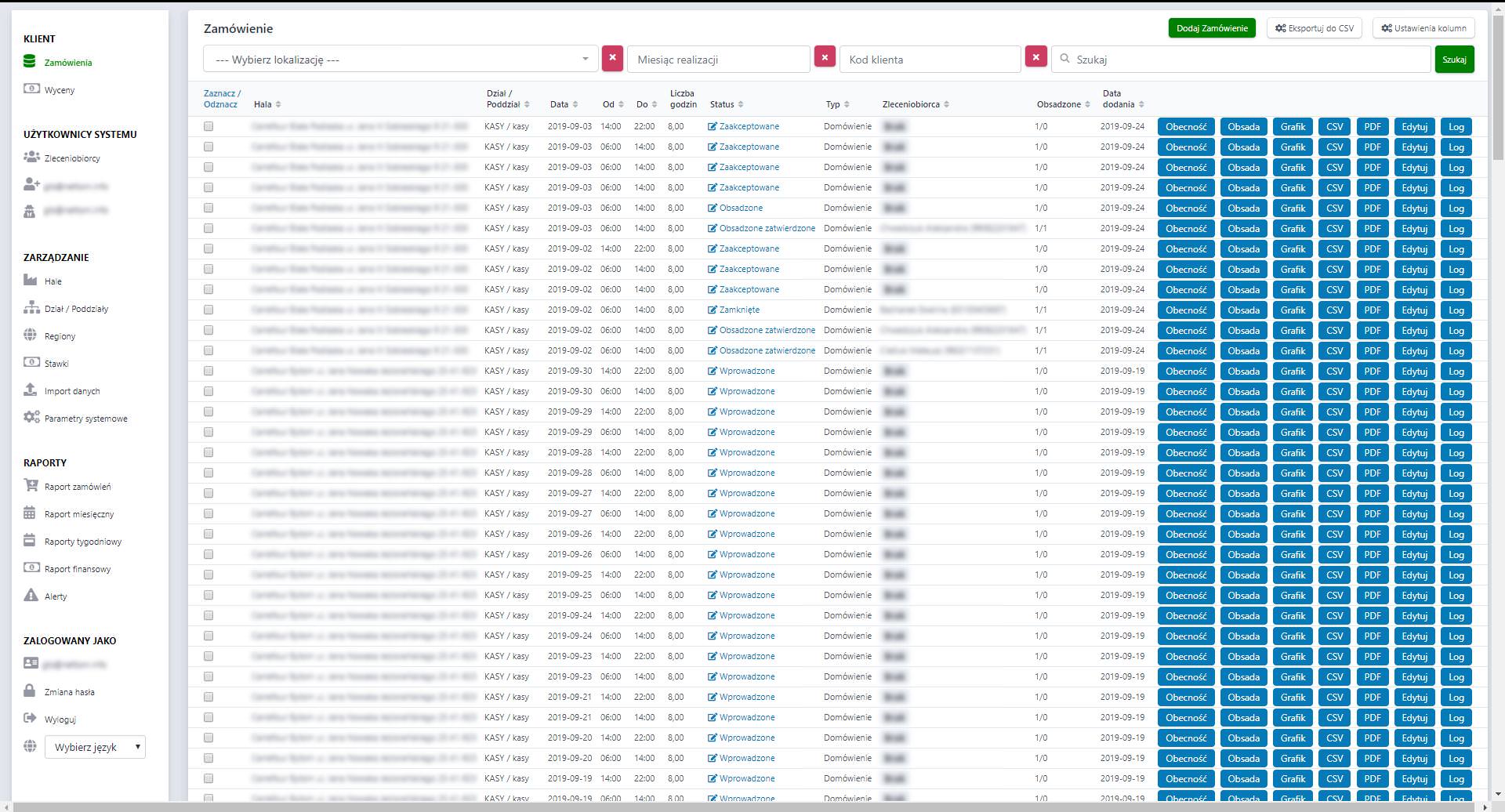Open Import danych upload icon

click(31, 390)
